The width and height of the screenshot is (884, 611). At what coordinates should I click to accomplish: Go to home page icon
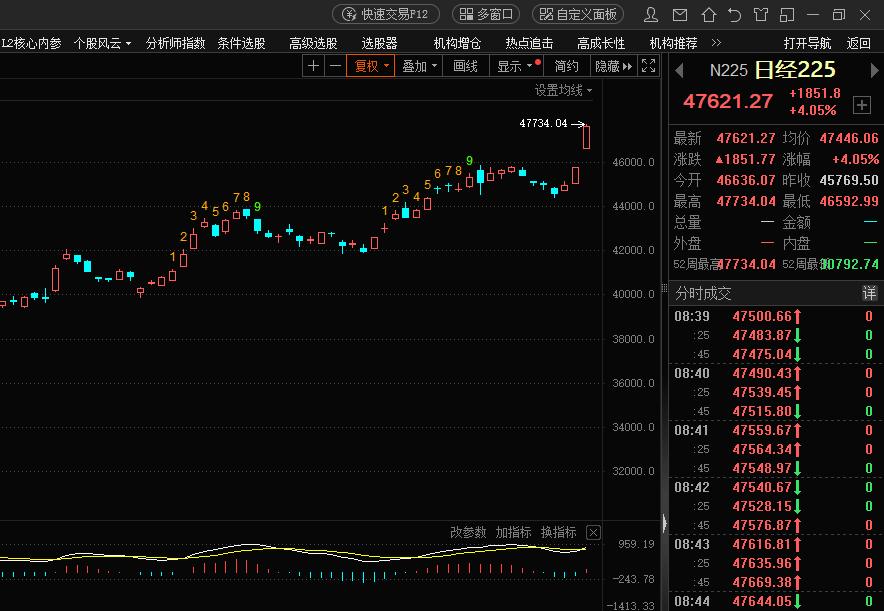coord(708,15)
